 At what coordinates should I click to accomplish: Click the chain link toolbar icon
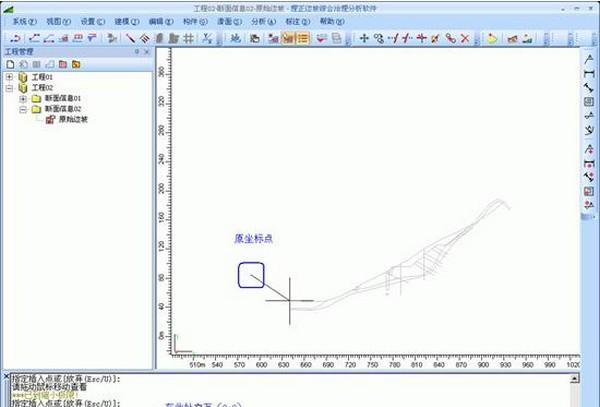451,38
